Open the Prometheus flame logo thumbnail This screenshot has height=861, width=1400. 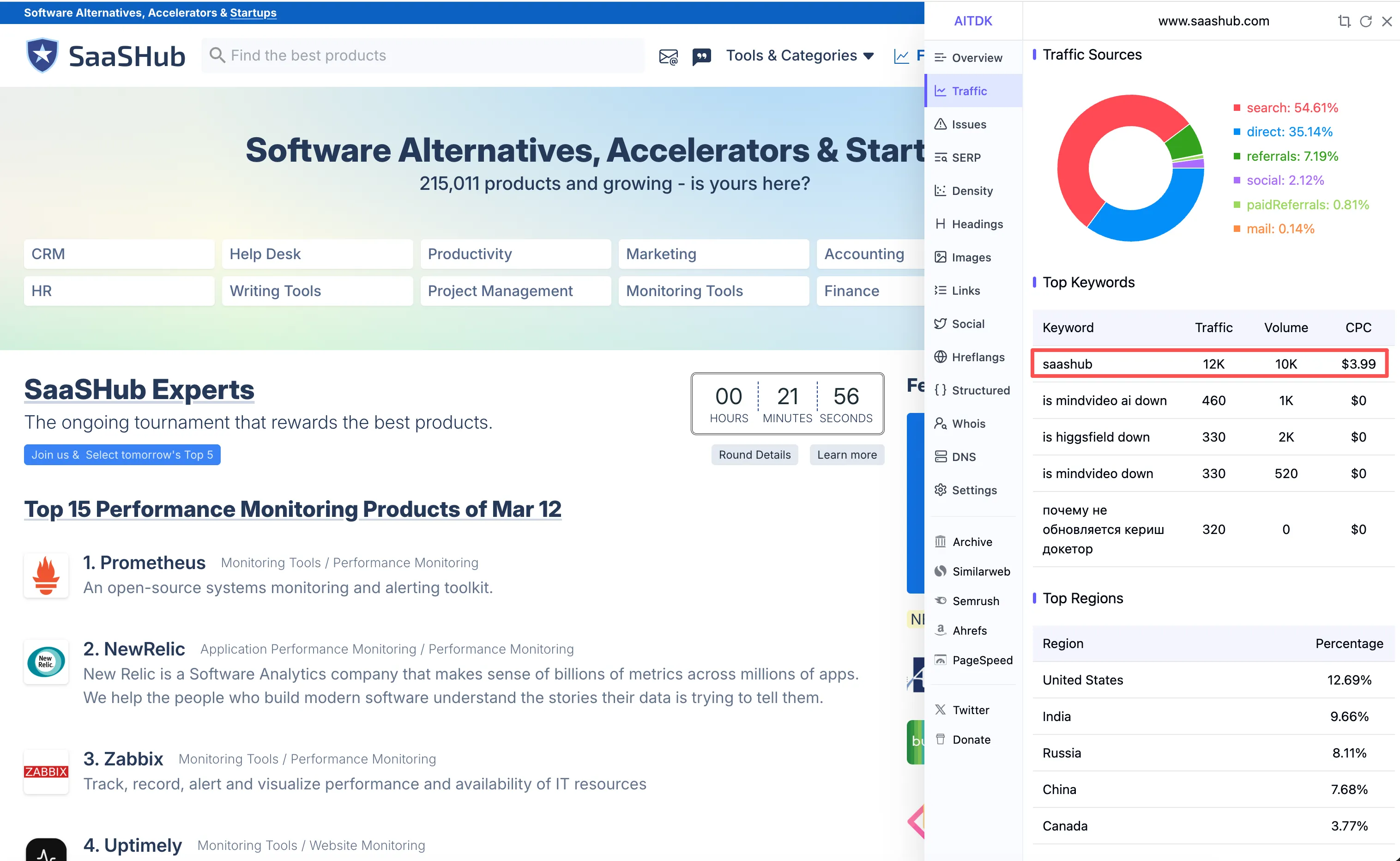pyautogui.click(x=46, y=575)
